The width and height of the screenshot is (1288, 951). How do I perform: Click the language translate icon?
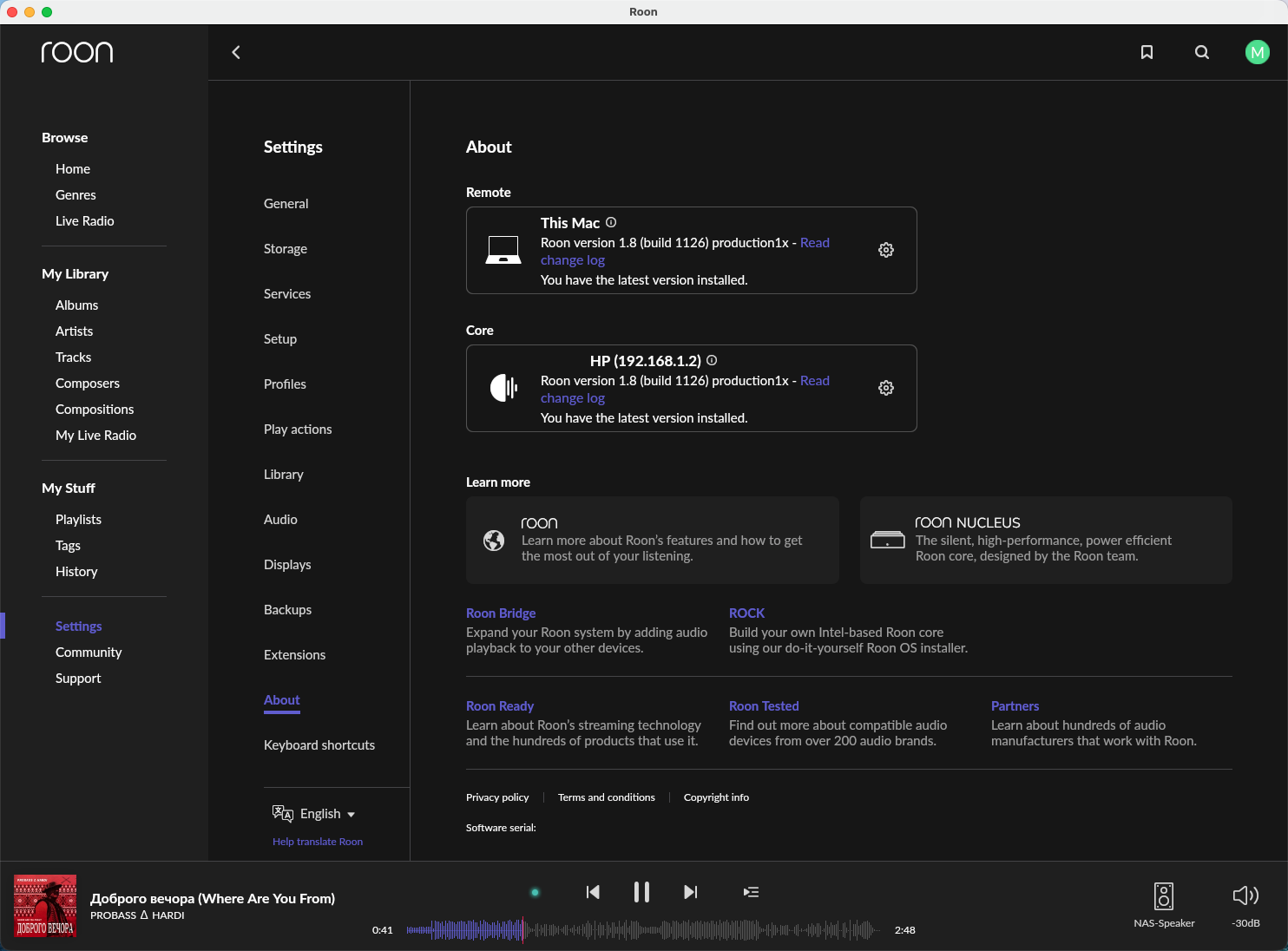(282, 813)
